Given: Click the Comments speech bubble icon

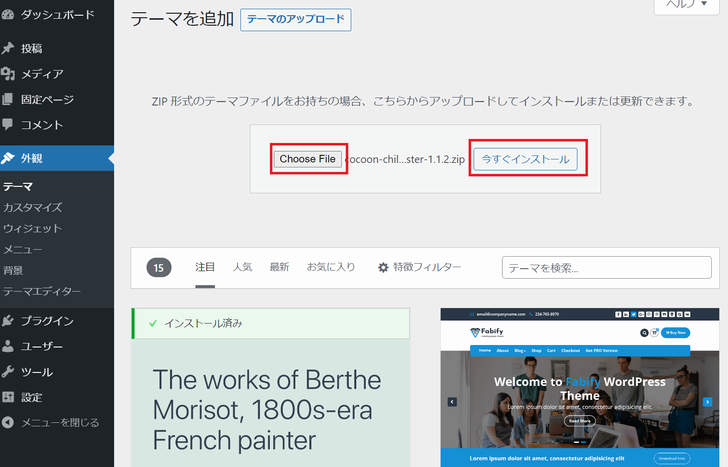Looking at the screenshot, I should [x=8, y=125].
